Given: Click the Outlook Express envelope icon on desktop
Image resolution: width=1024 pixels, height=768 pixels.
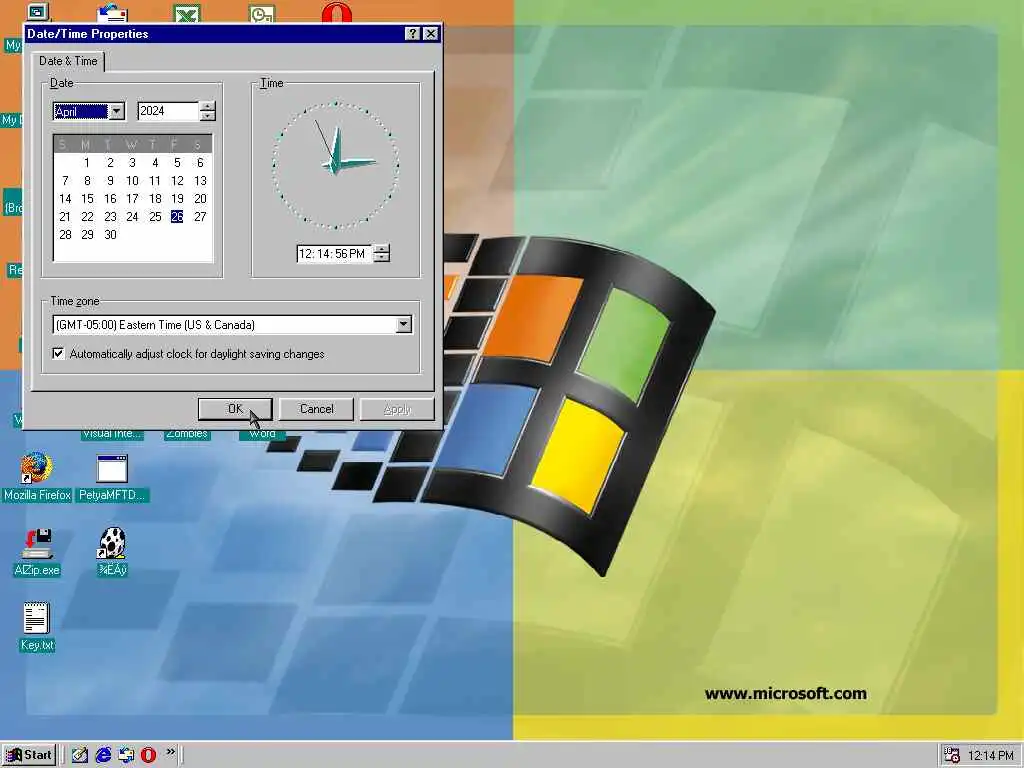Looking at the screenshot, I should (112, 12).
